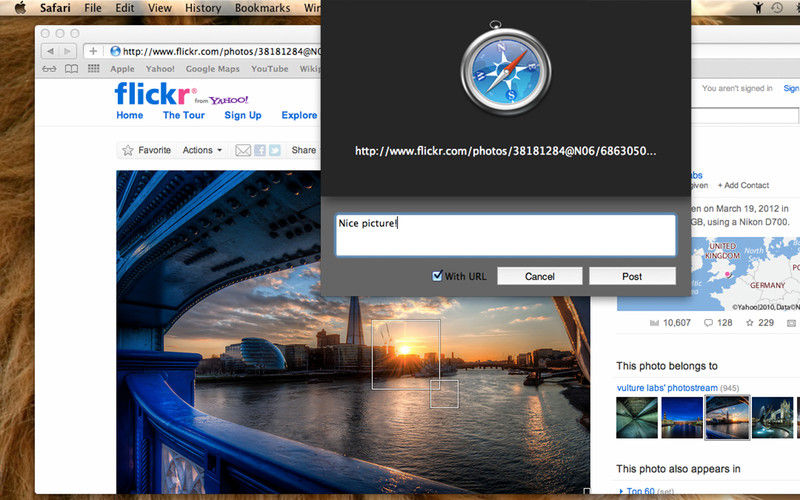Open the History menu
The height and width of the screenshot is (500, 800).
(203, 8)
